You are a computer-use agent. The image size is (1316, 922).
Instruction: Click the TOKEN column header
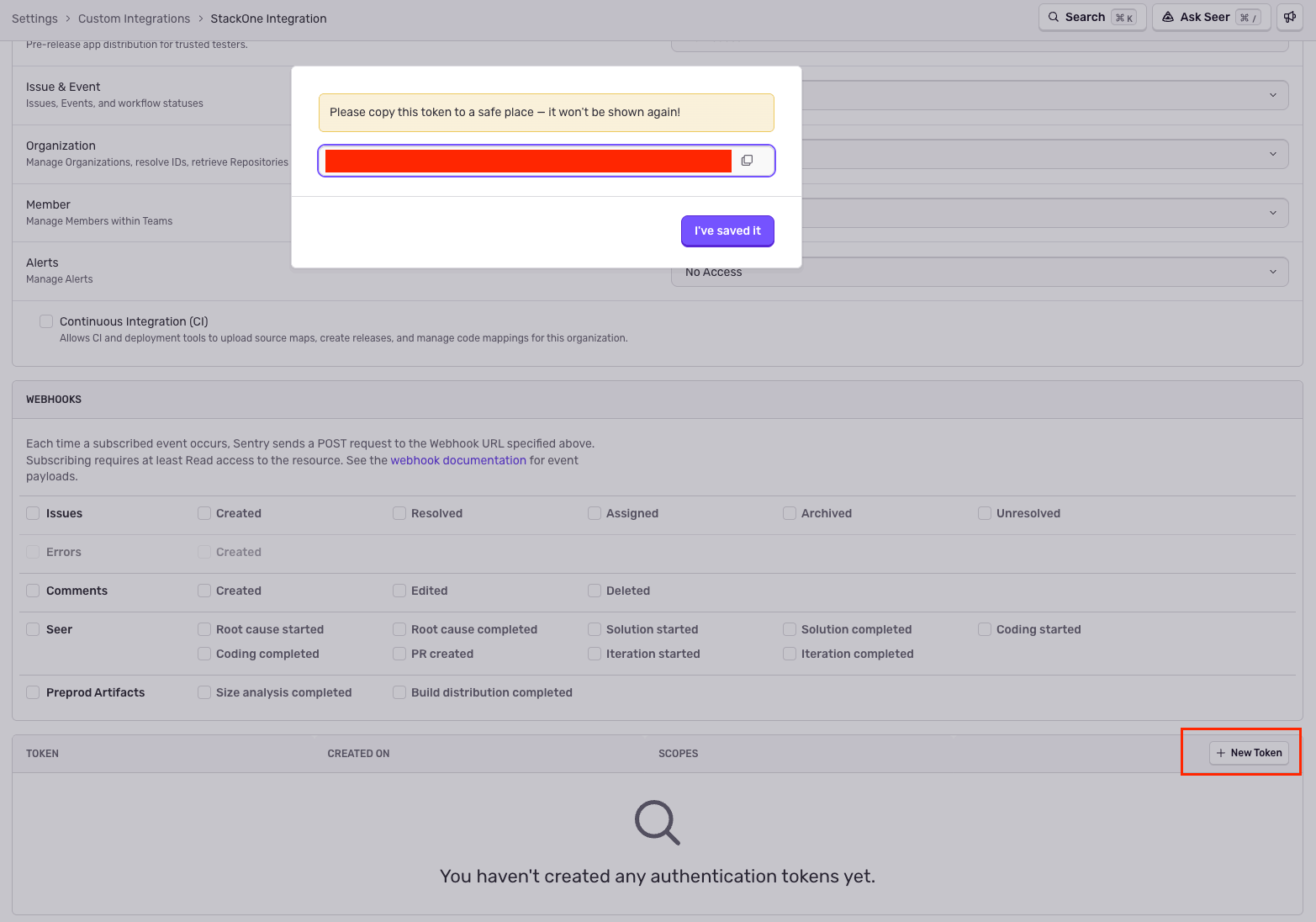(x=42, y=754)
